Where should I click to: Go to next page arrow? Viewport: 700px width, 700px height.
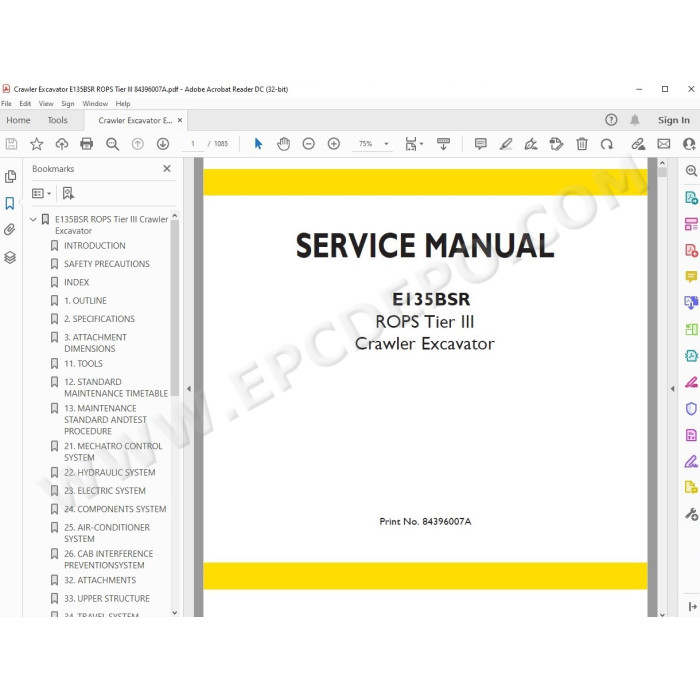163,144
